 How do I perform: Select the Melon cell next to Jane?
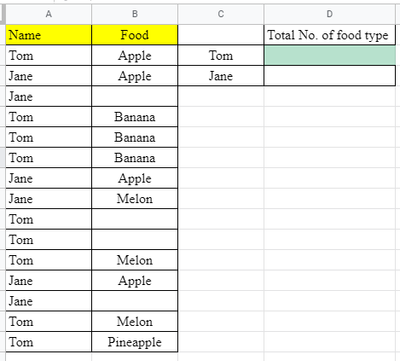[135, 199]
